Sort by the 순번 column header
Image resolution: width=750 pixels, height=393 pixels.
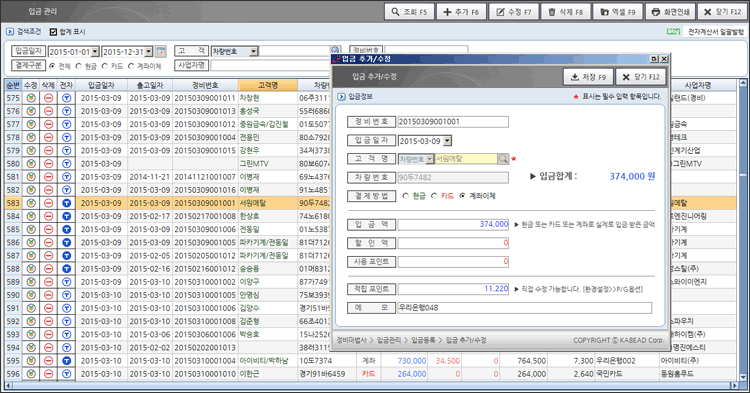pos(13,85)
